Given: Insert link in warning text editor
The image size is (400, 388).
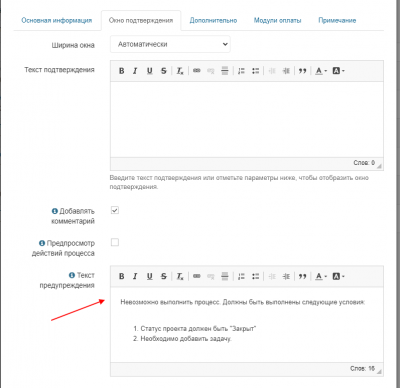Looking at the screenshot, I should point(197,276).
